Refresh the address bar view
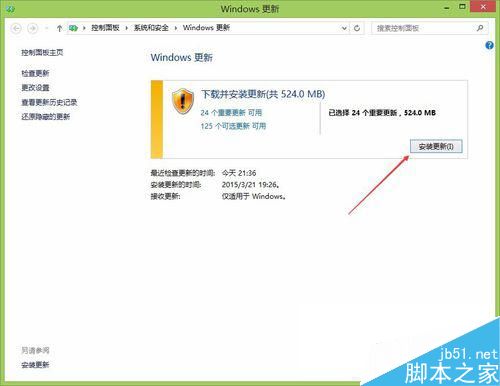Viewport: 500px width, 386px height. [x=357, y=28]
